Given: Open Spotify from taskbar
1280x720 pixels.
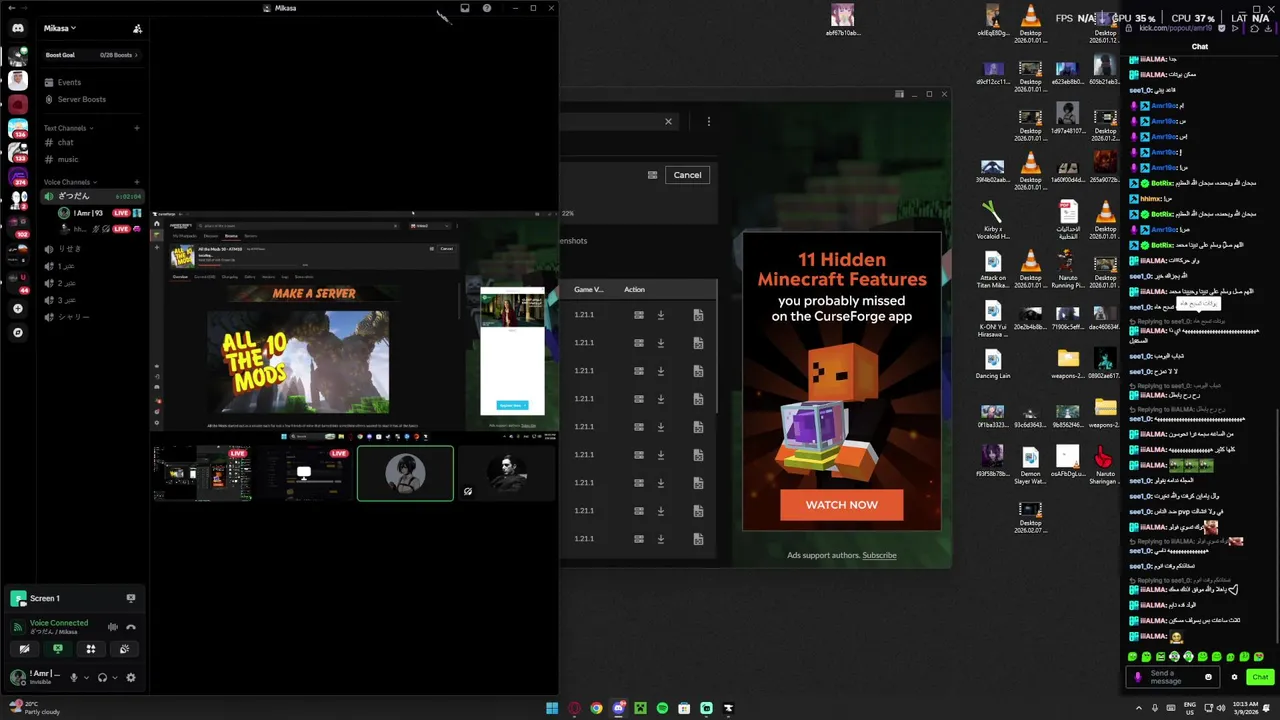Looking at the screenshot, I should (x=662, y=708).
